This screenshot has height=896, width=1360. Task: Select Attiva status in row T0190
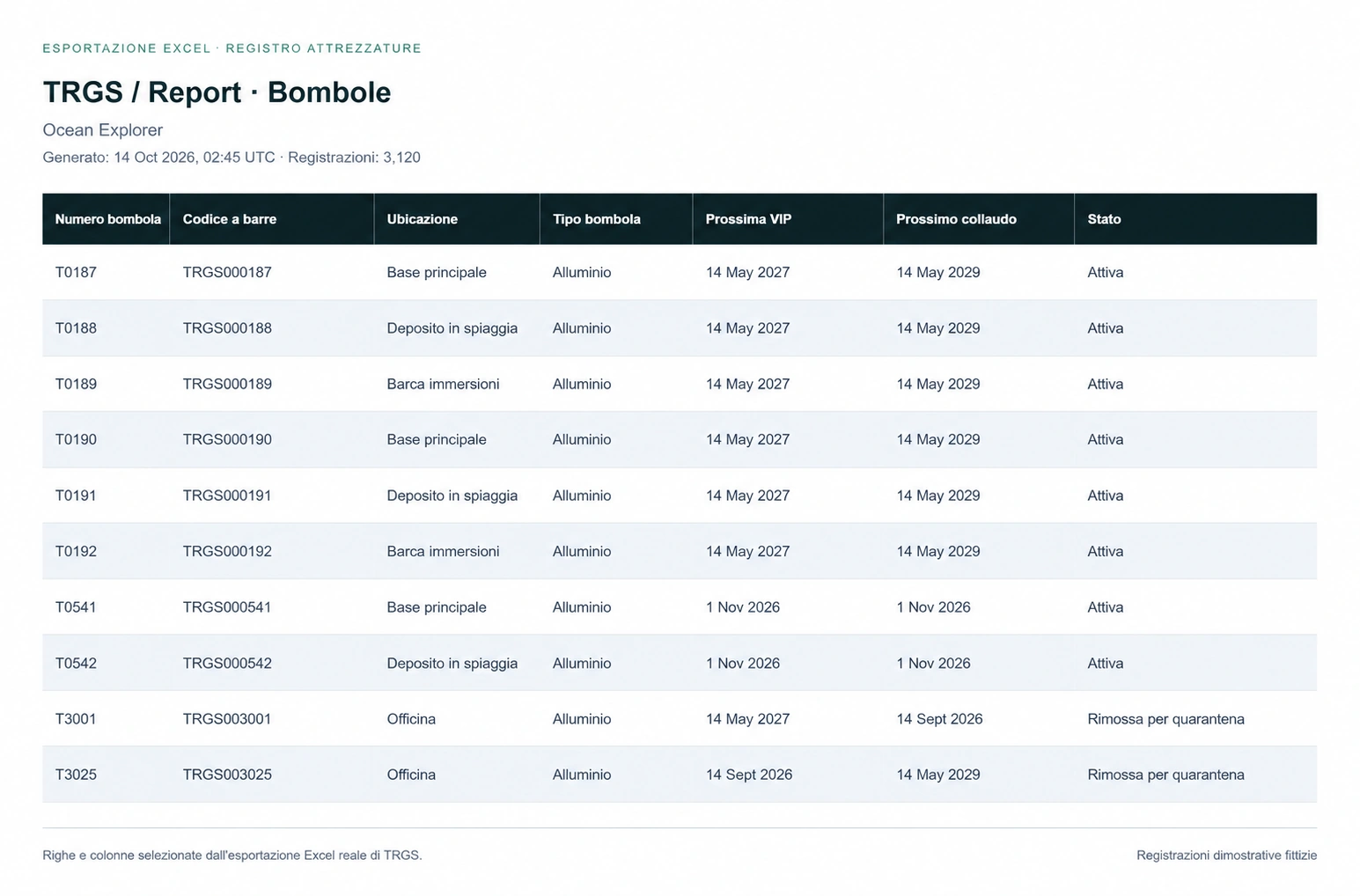(1105, 440)
